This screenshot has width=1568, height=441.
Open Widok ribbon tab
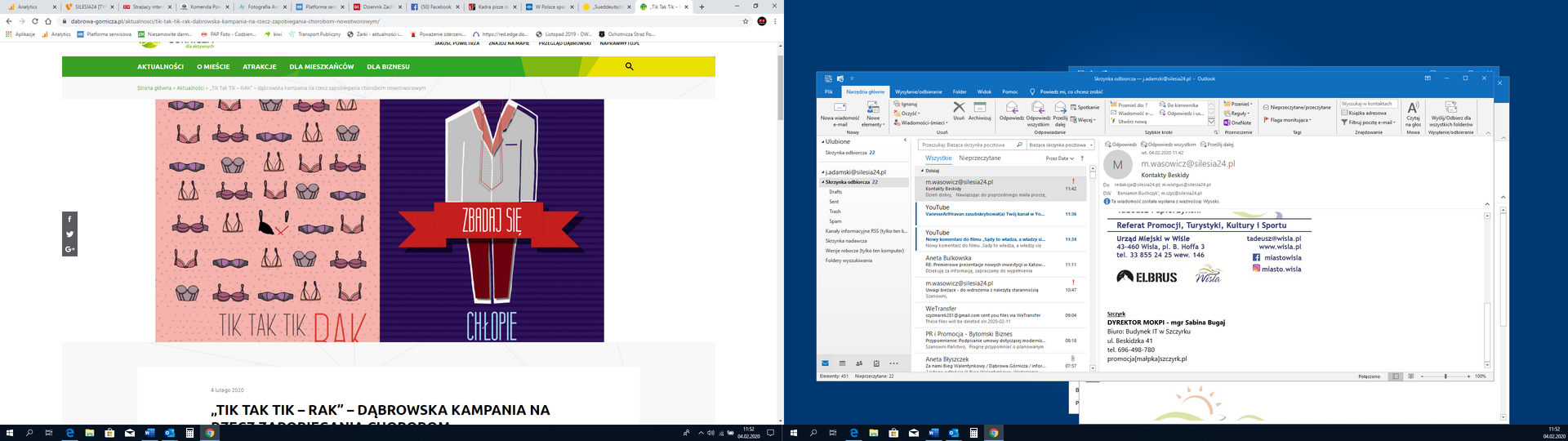click(x=985, y=91)
